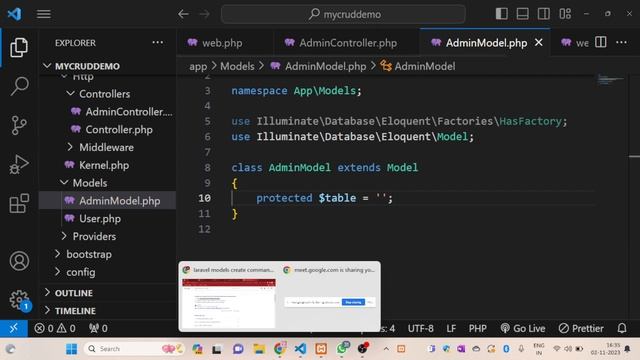Go back using the navigation arrow
Image resolution: width=640 pixels, height=360 pixels.
click(183, 14)
